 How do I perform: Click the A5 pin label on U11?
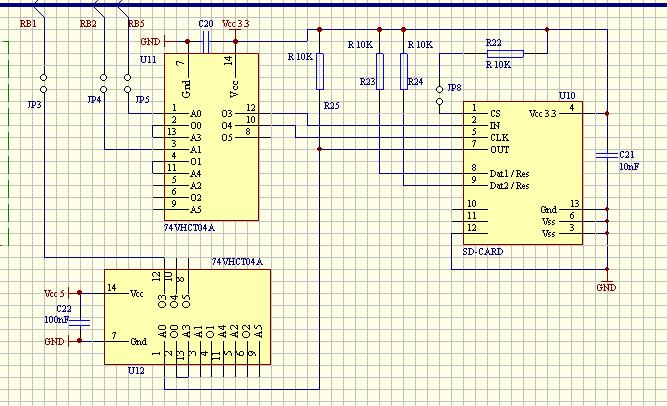(196, 209)
